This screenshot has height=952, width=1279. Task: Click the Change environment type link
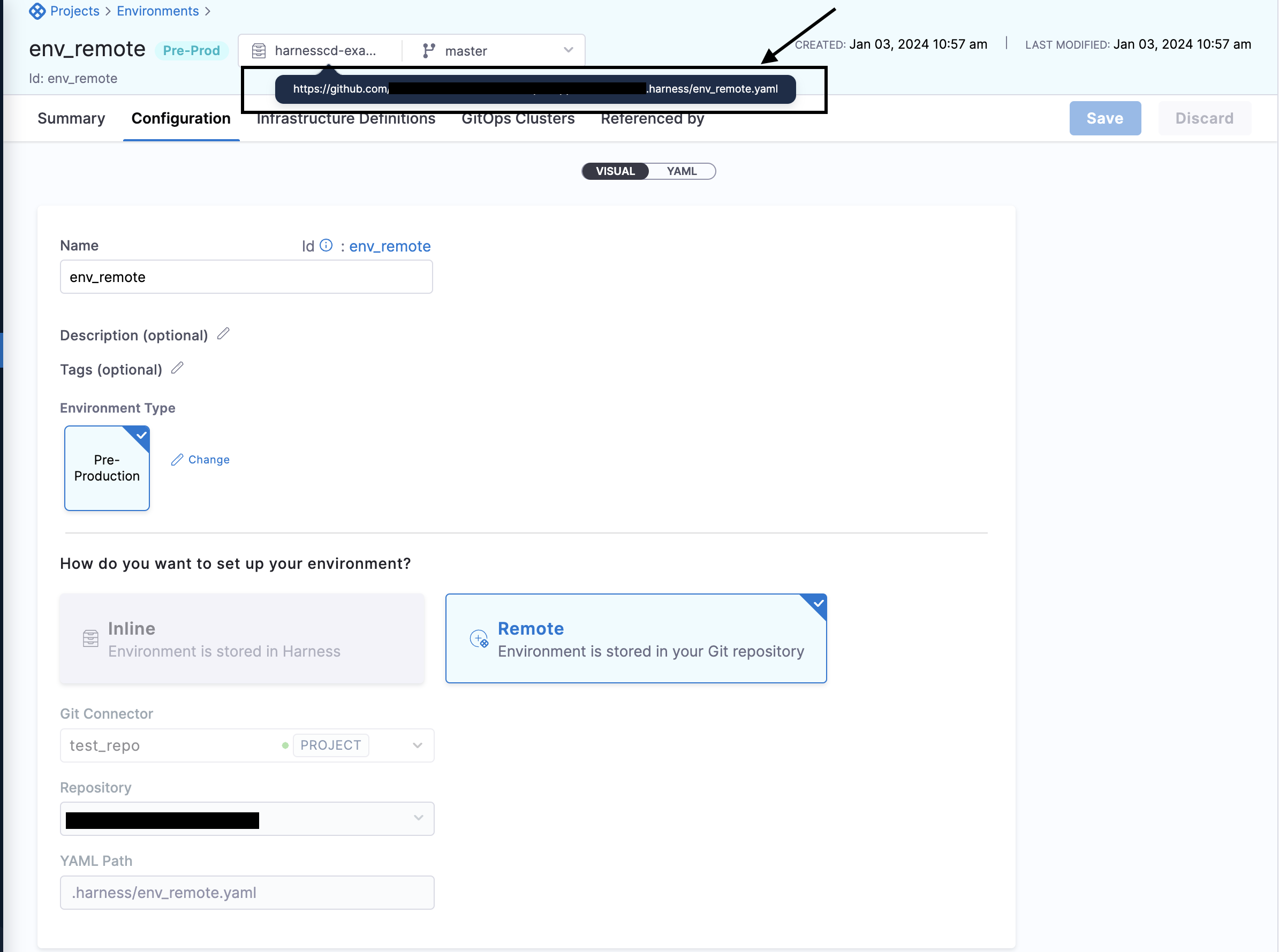(201, 459)
